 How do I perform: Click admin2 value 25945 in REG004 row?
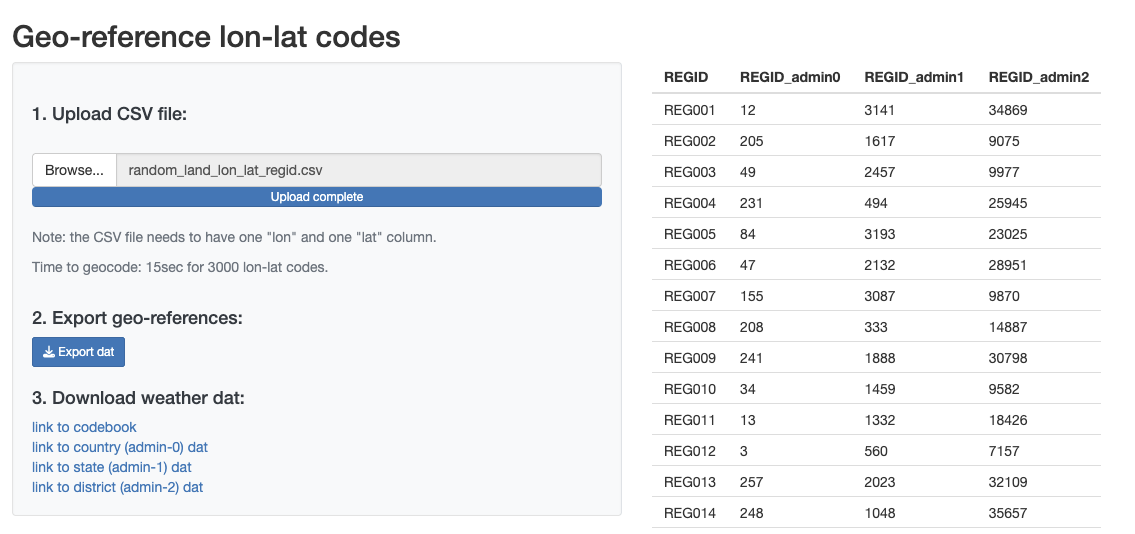pos(1008,203)
